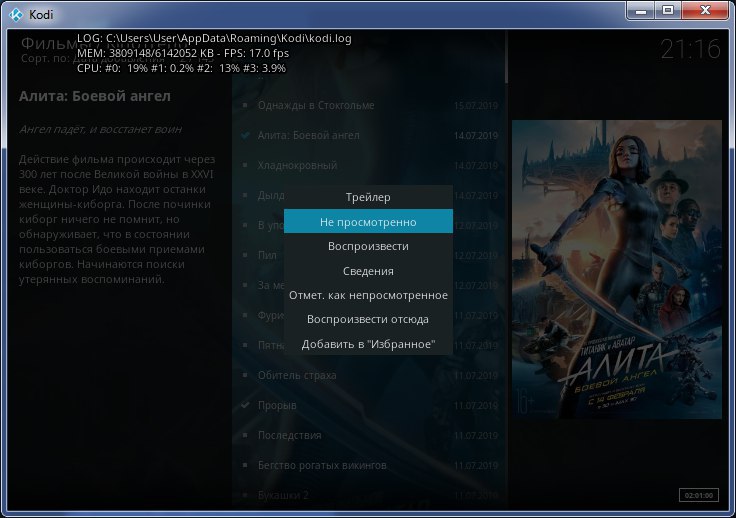This screenshot has width=736, height=518.
Task: Close the Kodi window
Action: (x=705, y=10)
